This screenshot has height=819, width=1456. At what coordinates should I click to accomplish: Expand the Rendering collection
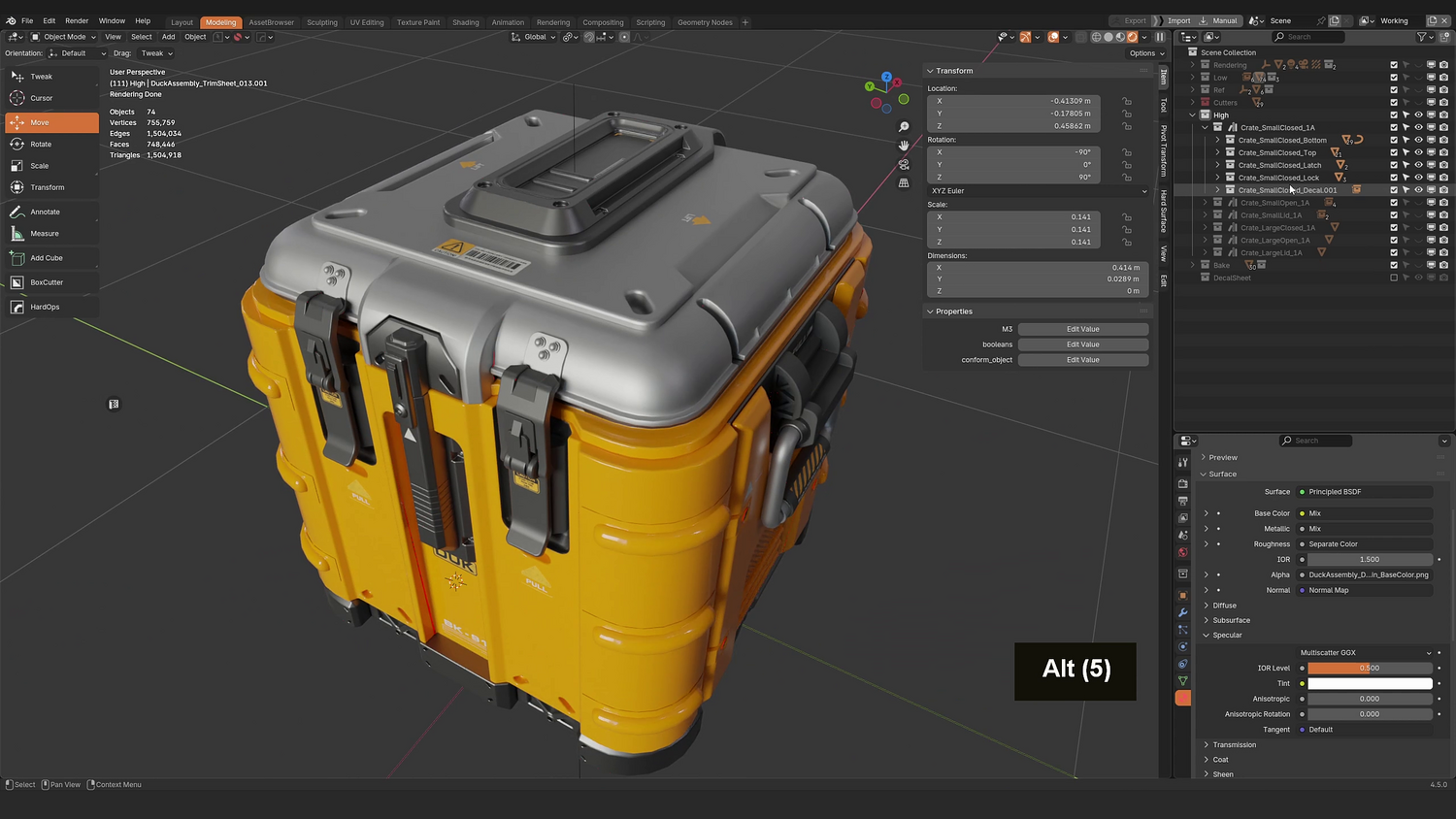1193,65
